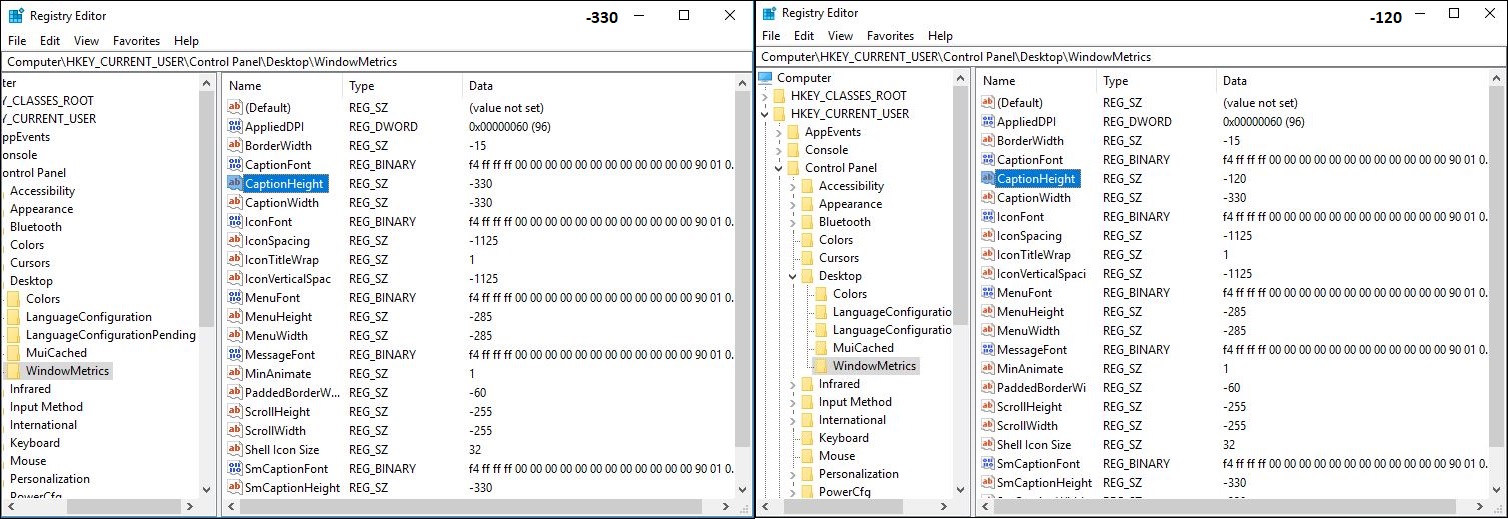The image size is (1508, 519).
Task: Collapse Desktop node in right window tree
Action: (793, 275)
